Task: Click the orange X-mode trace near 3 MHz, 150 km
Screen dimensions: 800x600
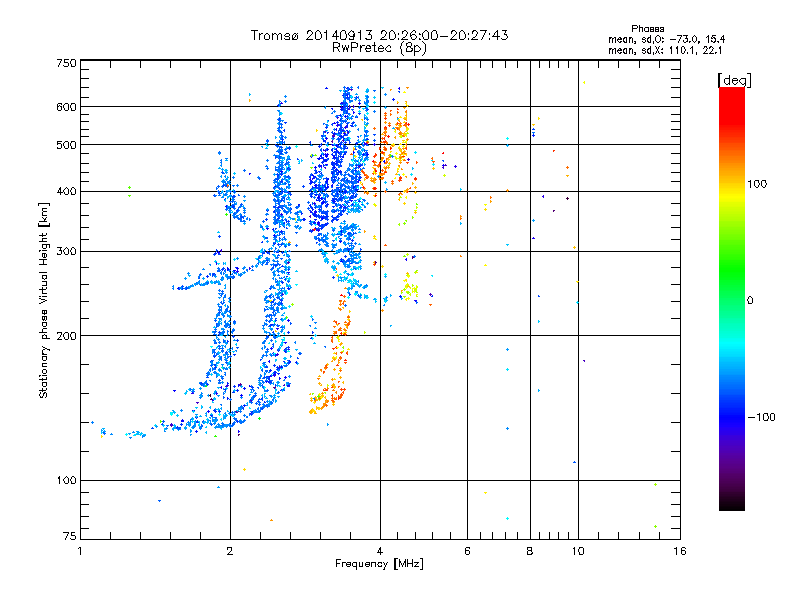Action: tap(329, 393)
